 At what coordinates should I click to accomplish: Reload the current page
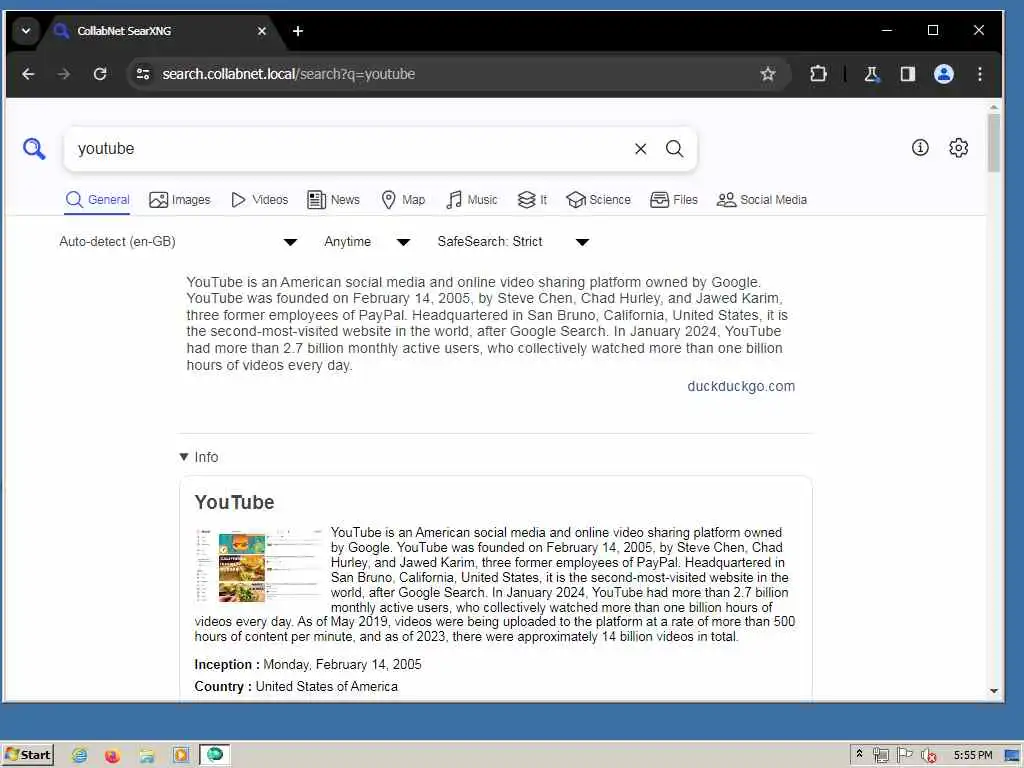pos(100,74)
